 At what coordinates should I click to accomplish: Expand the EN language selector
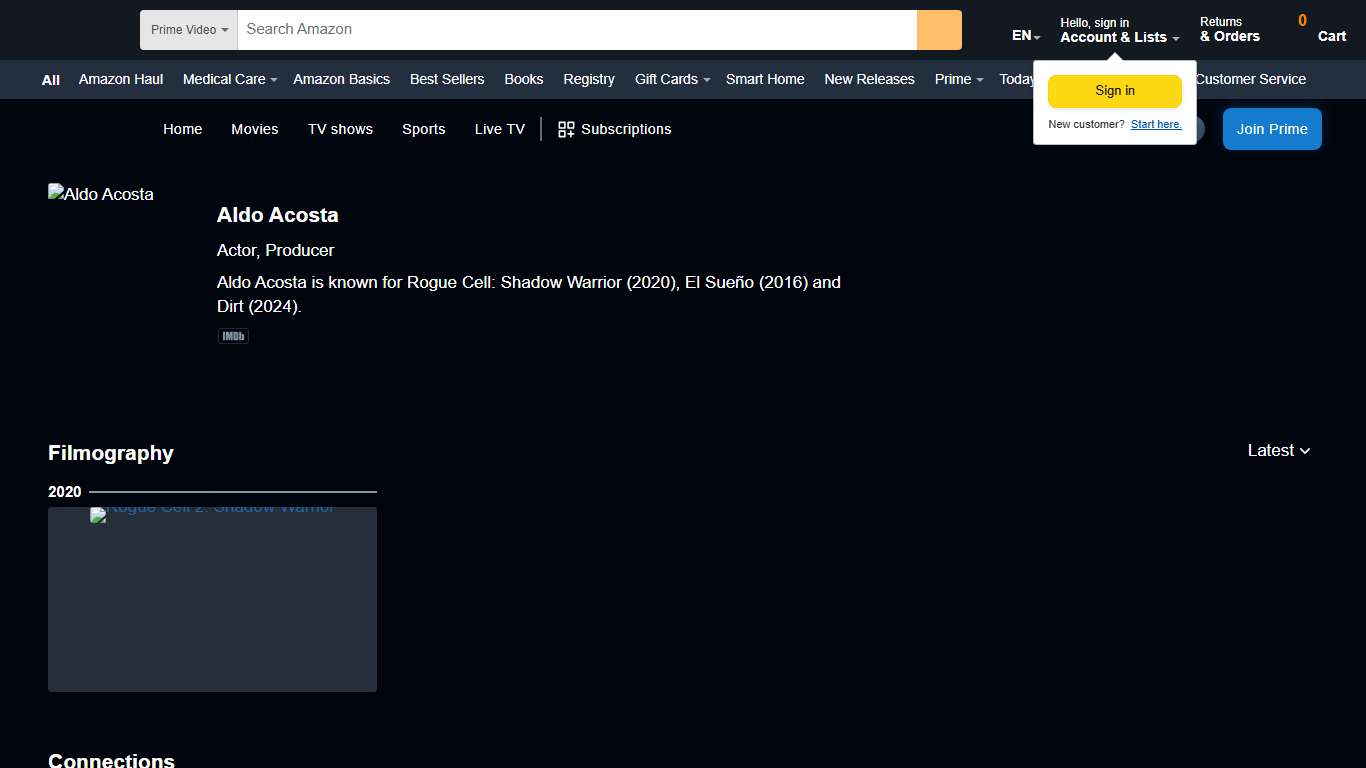[1026, 36]
